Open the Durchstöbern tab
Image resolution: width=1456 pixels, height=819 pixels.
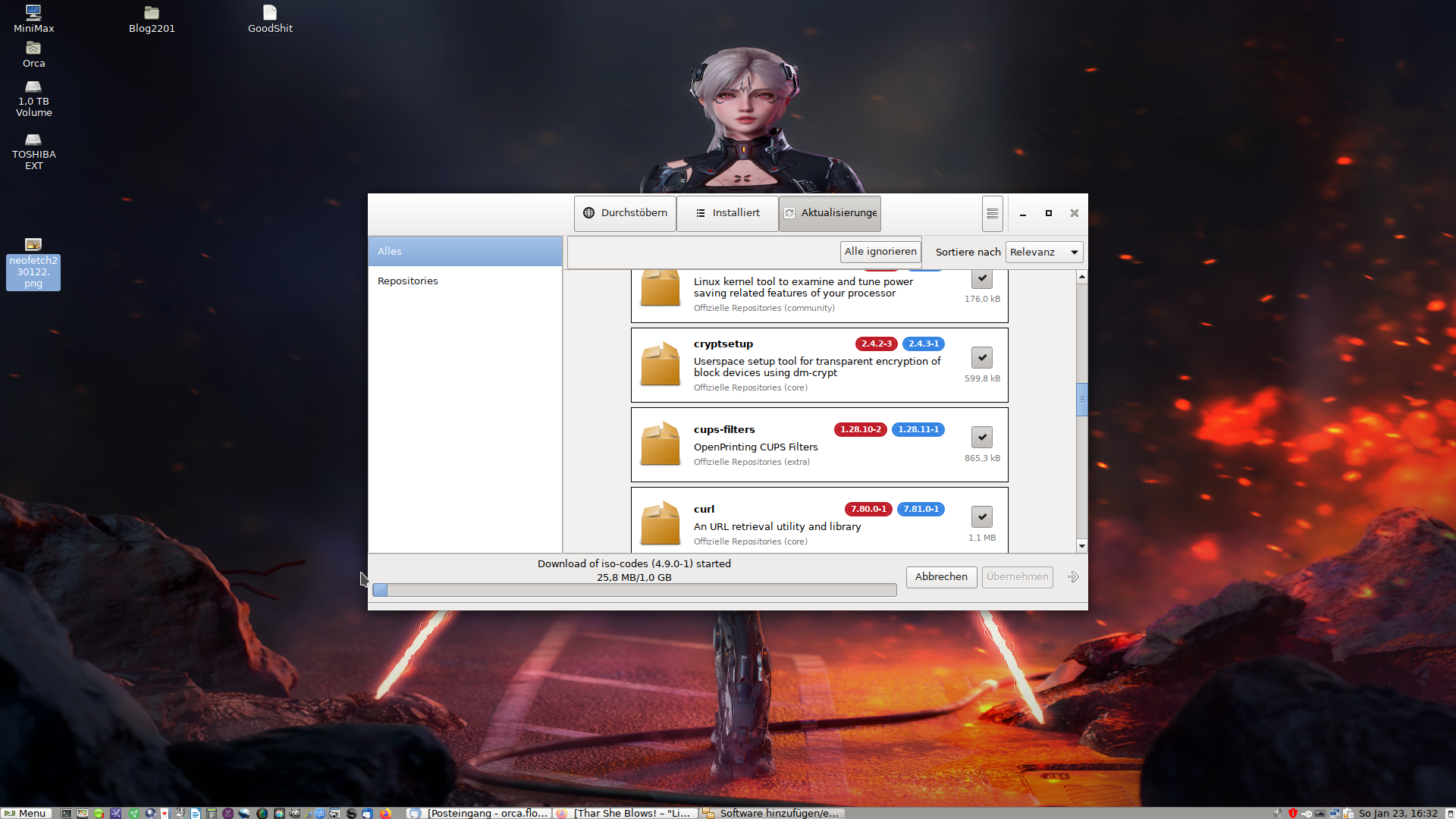(625, 213)
